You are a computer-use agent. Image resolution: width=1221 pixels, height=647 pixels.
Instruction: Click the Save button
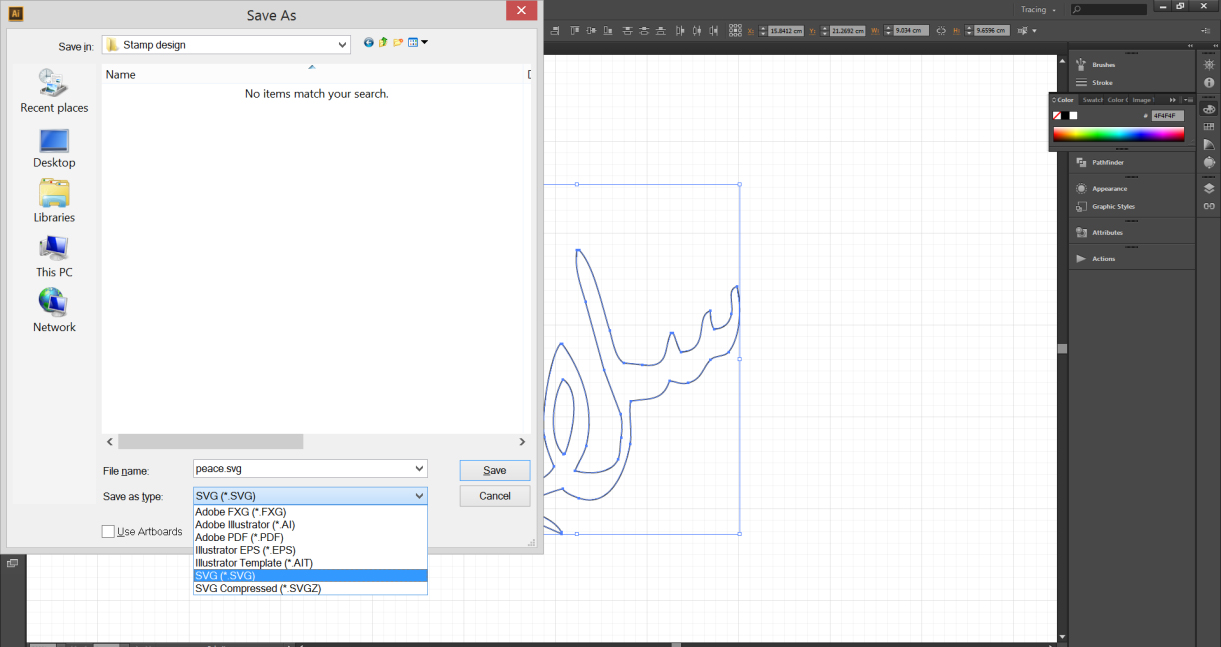[494, 470]
